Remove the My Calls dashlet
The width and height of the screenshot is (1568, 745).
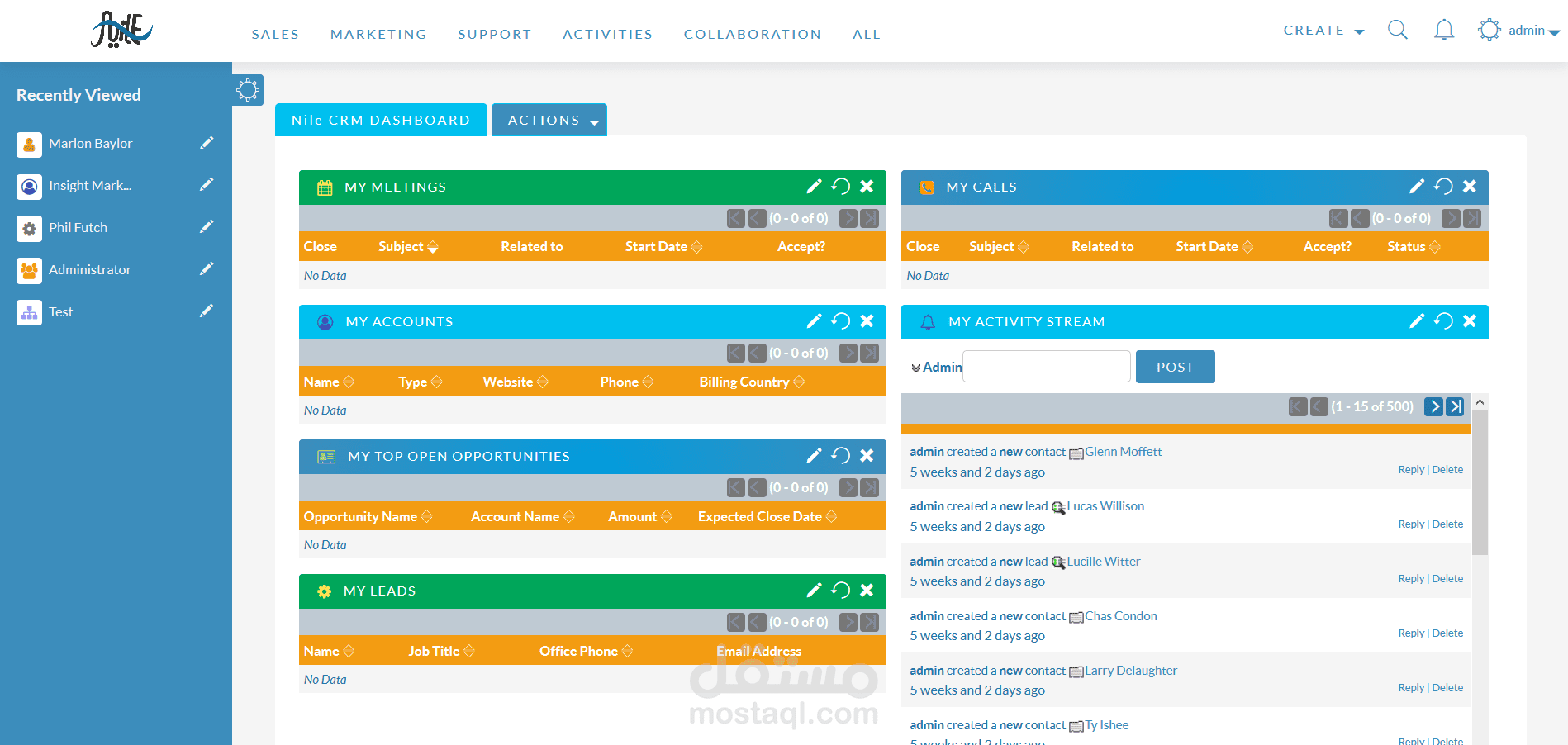click(x=1470, y=186)
